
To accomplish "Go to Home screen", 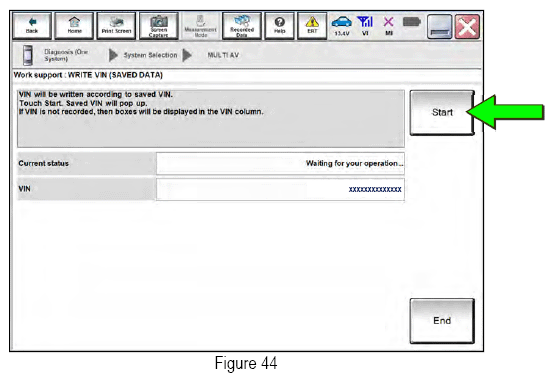I will pos(74,26).
